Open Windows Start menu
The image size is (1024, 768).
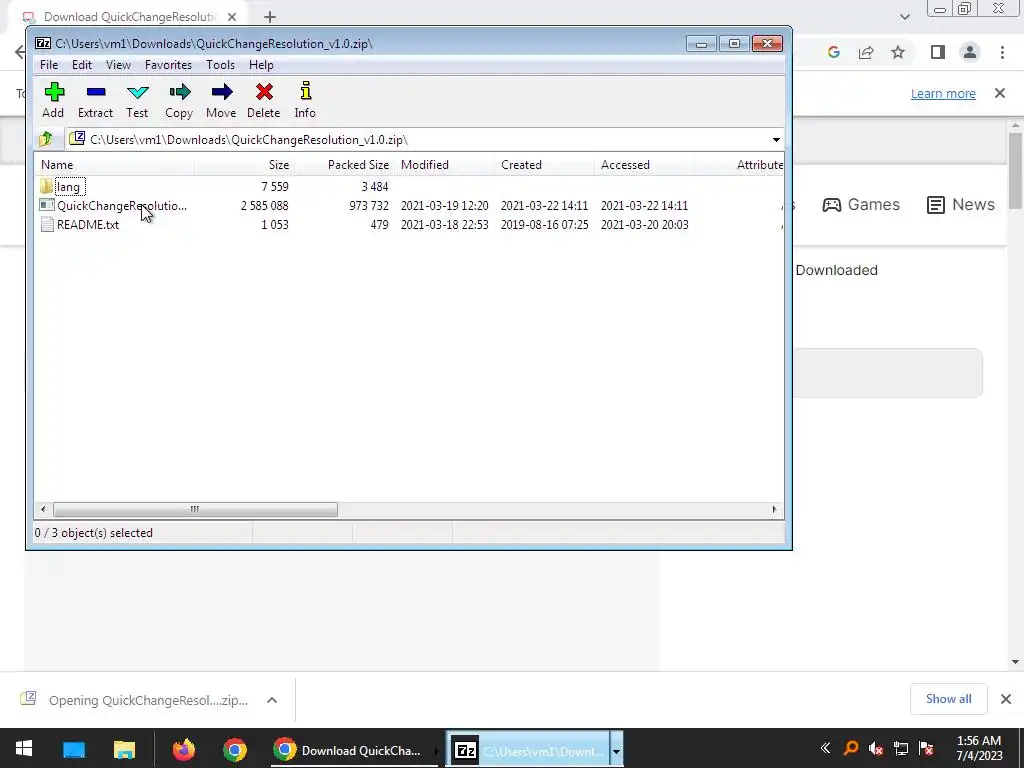click(x=24, y=748)
